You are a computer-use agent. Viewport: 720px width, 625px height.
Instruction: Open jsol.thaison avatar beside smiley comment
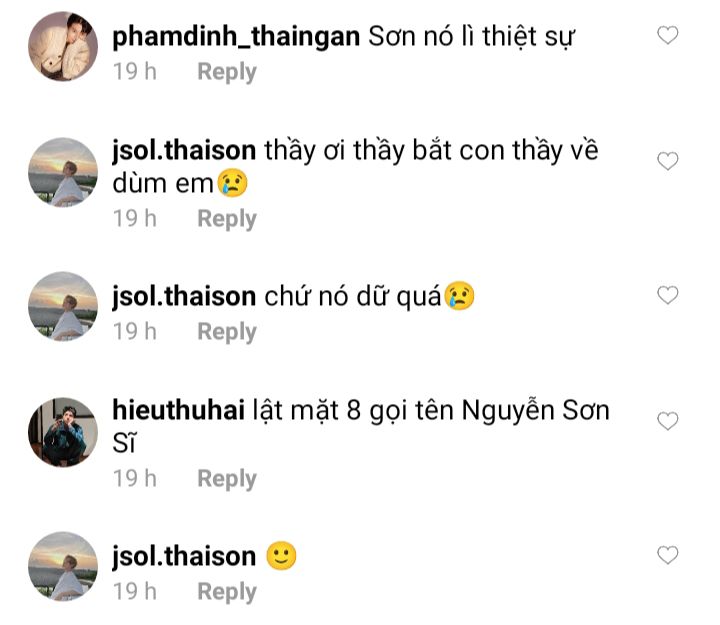click(63, 566)
